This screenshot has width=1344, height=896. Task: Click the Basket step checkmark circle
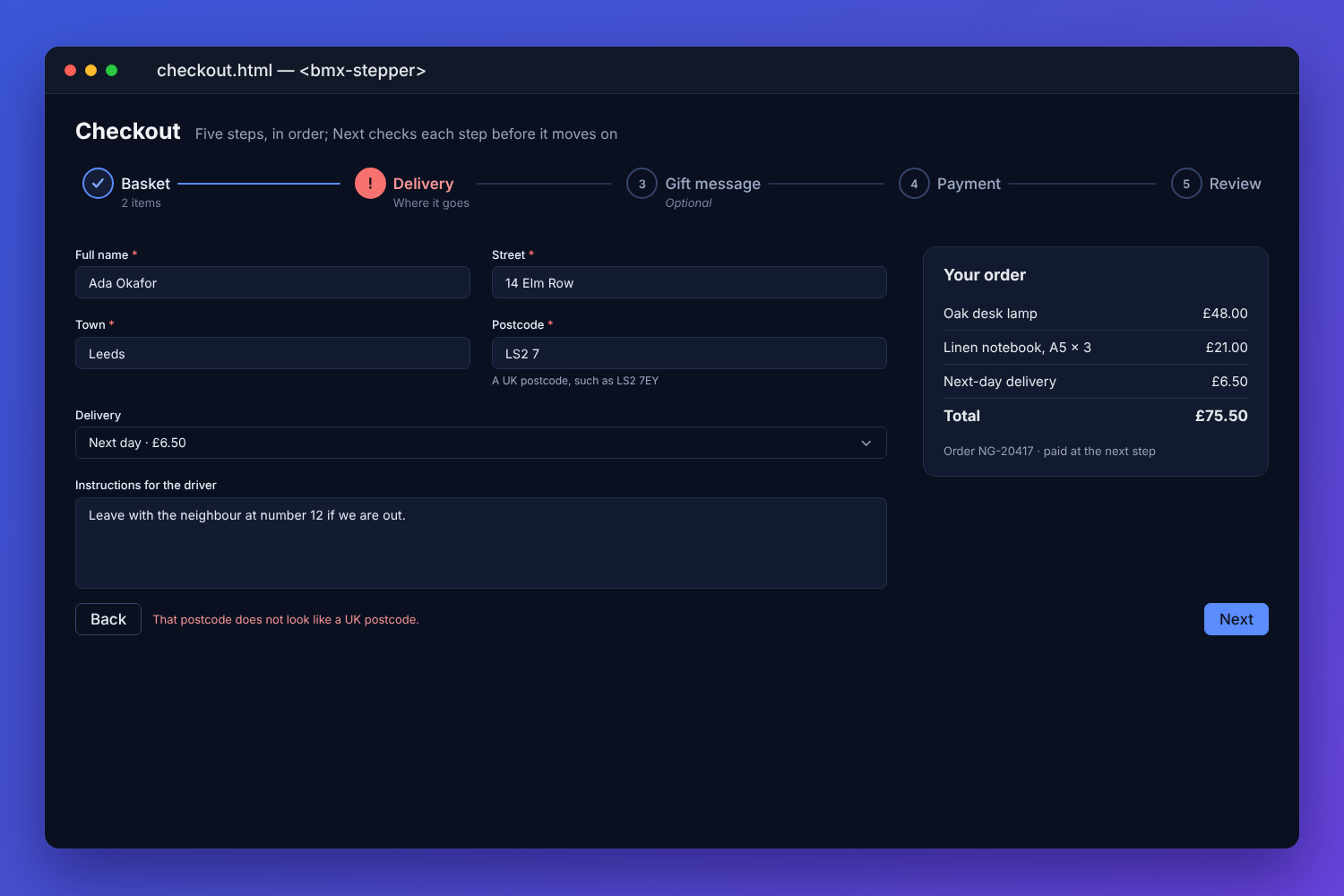(x=98, y=183)
